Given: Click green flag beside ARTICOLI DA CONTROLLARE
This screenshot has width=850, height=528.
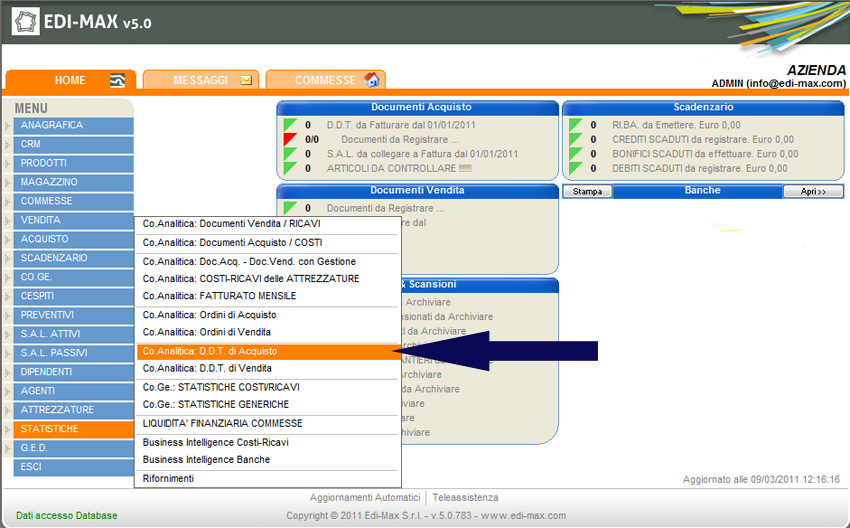Looking at the screenshot, I should pyautogui.click(x=289, y=169).
